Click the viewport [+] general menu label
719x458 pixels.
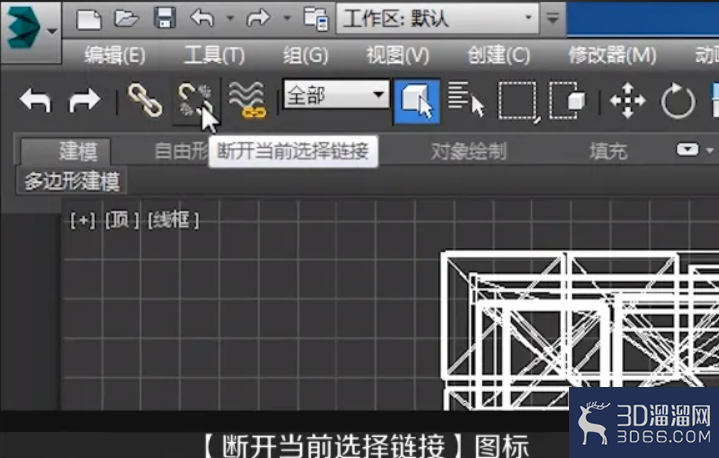point(83,221)
